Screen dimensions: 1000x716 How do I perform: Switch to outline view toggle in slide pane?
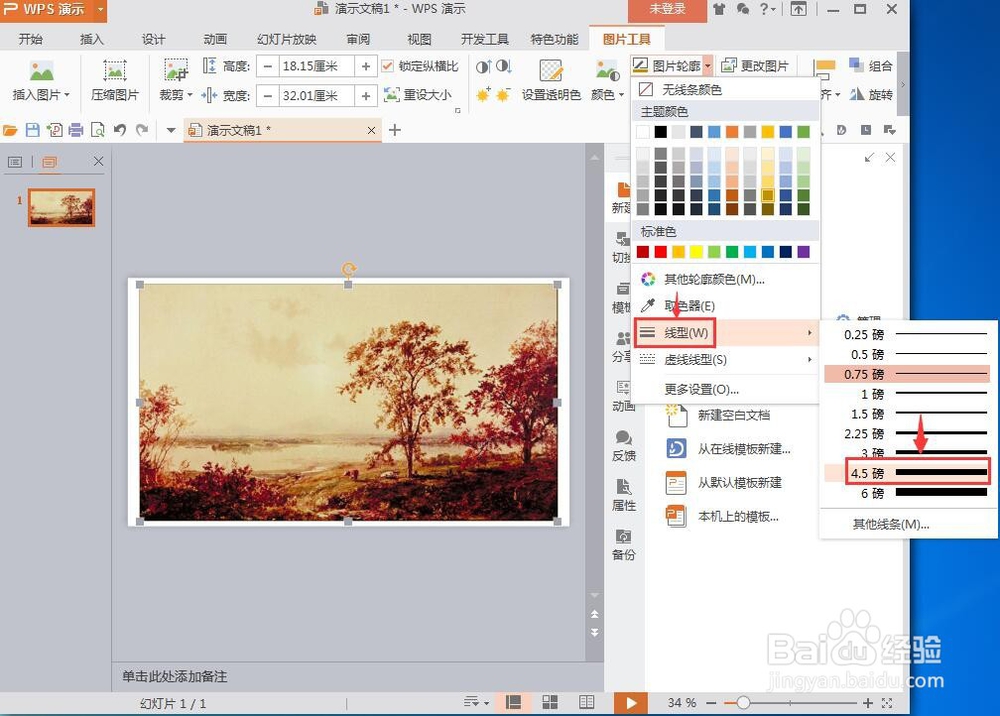coord(15,162)
